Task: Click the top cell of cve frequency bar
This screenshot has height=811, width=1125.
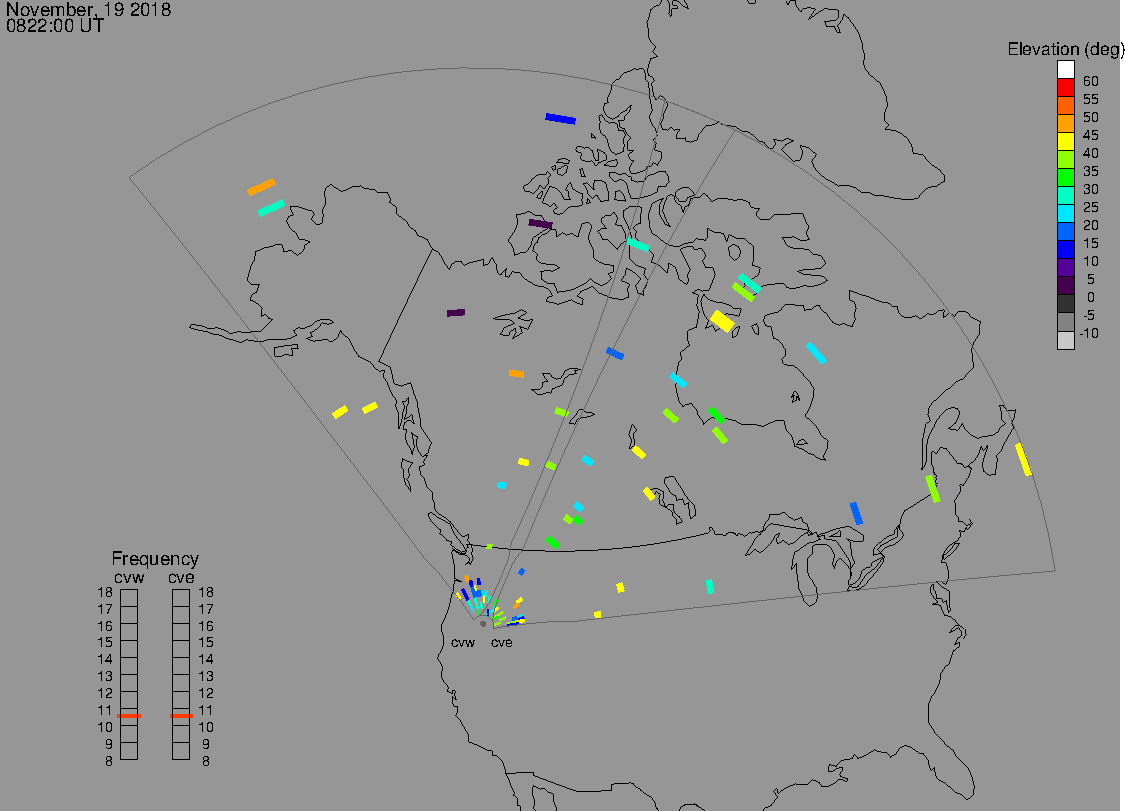Action: point(182,598)
